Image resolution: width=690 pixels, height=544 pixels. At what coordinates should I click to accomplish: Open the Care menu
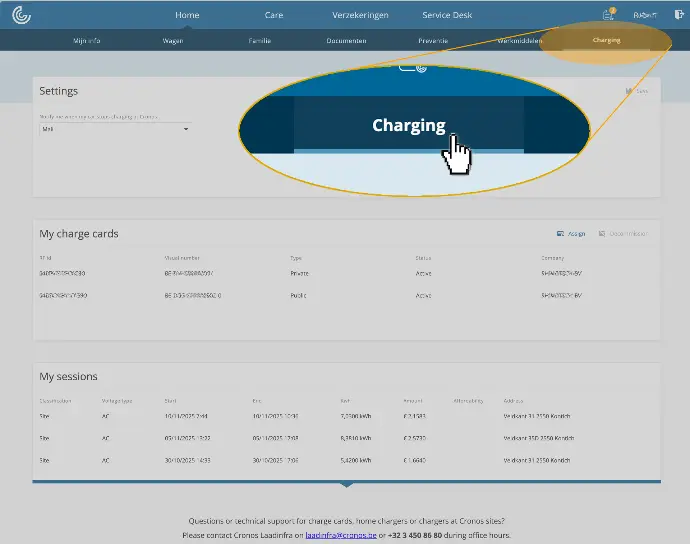tap(274, 15)
